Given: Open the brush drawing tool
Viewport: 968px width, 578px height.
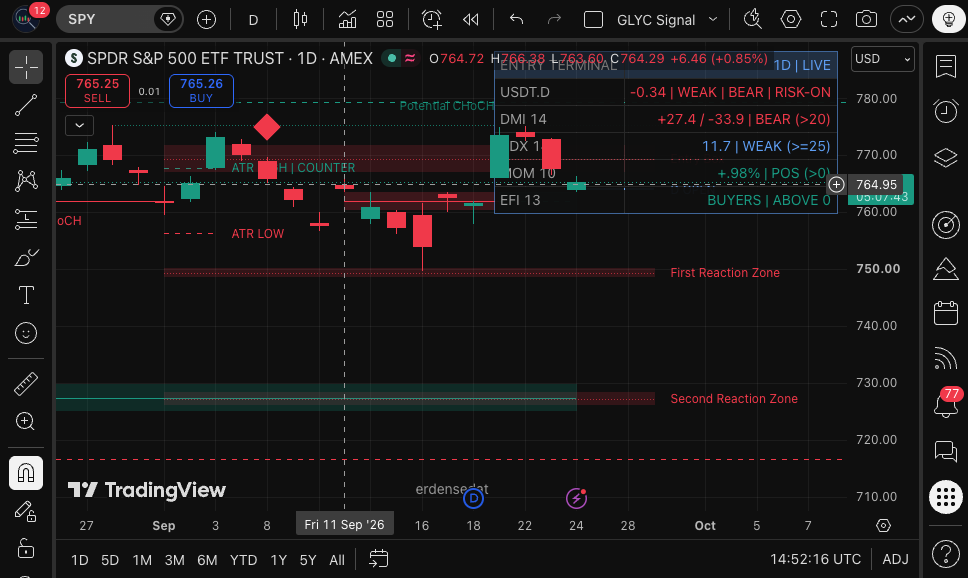Looking at the screenshot, I should [x=26, y=258].
